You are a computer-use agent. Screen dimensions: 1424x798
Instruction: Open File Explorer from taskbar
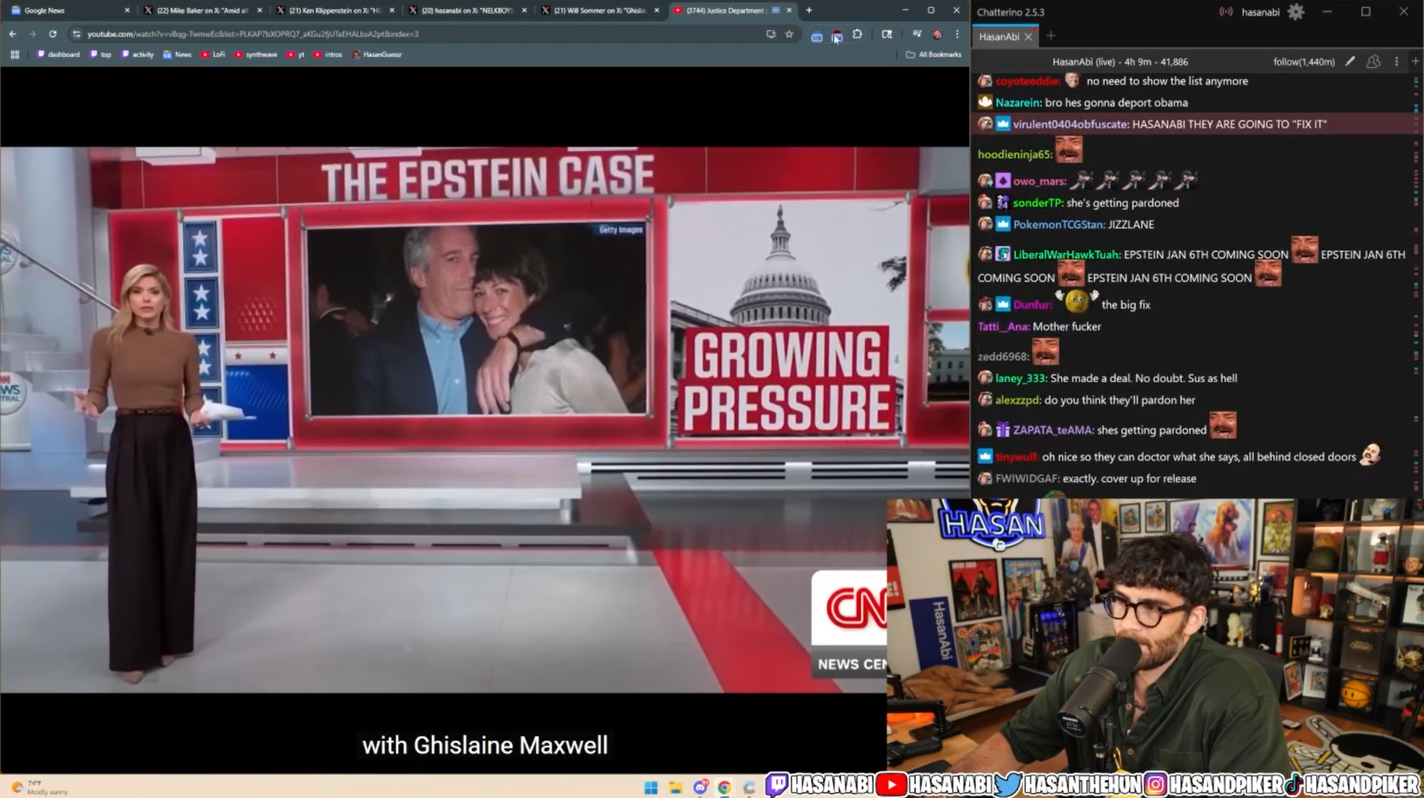(676, 787)
